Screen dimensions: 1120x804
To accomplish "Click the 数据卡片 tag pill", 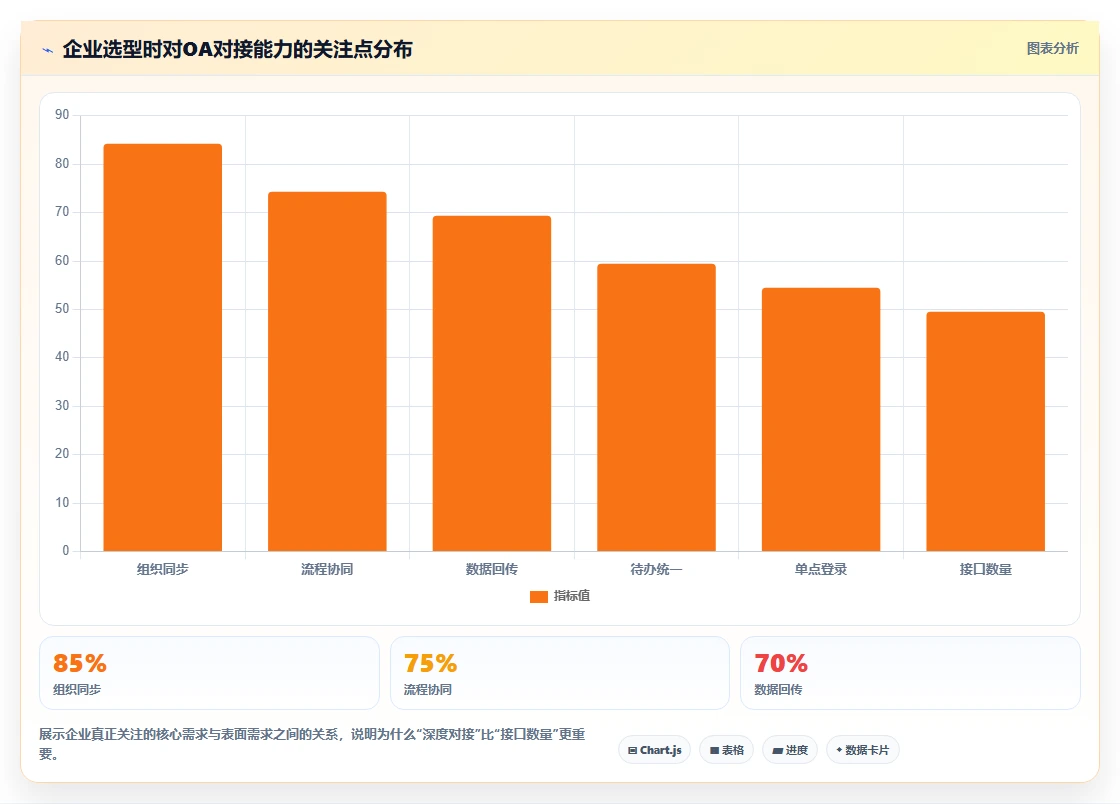I will tap(863, 750).
